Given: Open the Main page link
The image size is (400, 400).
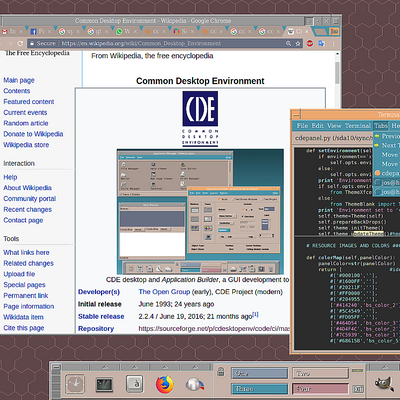Looking at the screenshot, I should click(x=19, y=80).
